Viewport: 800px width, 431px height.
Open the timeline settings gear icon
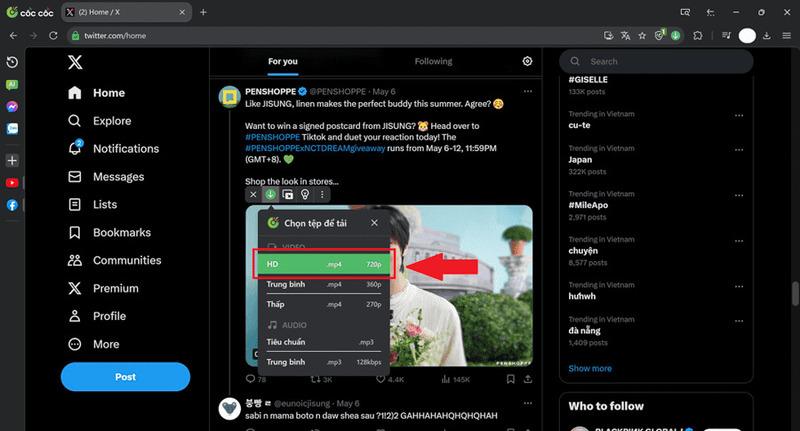point(527,61)
